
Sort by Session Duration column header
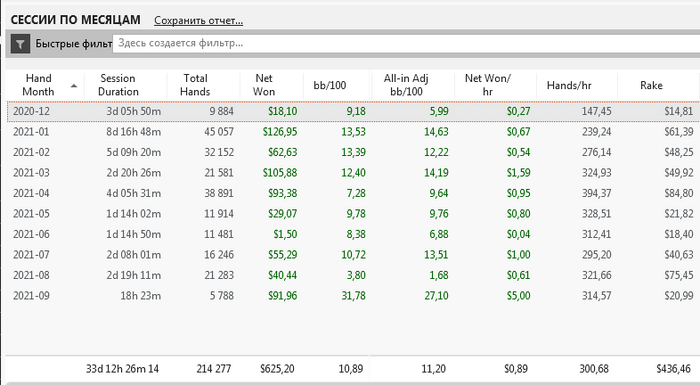118,85
